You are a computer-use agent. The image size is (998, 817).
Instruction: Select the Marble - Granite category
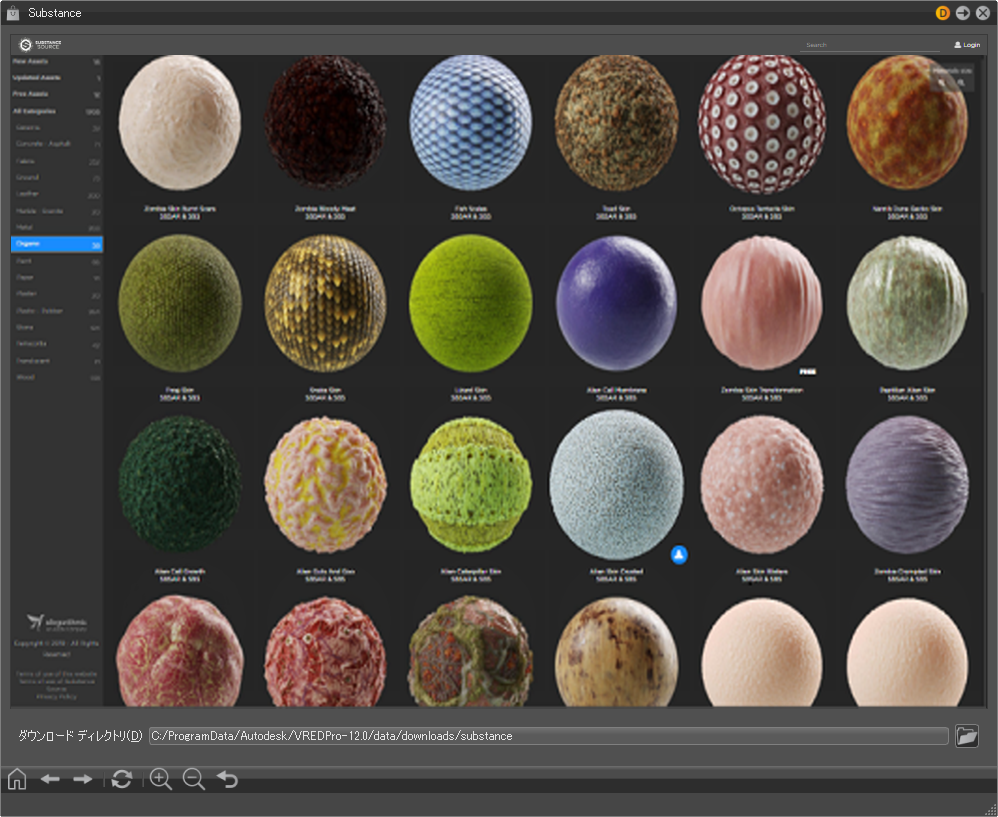[x=57, y=211]
